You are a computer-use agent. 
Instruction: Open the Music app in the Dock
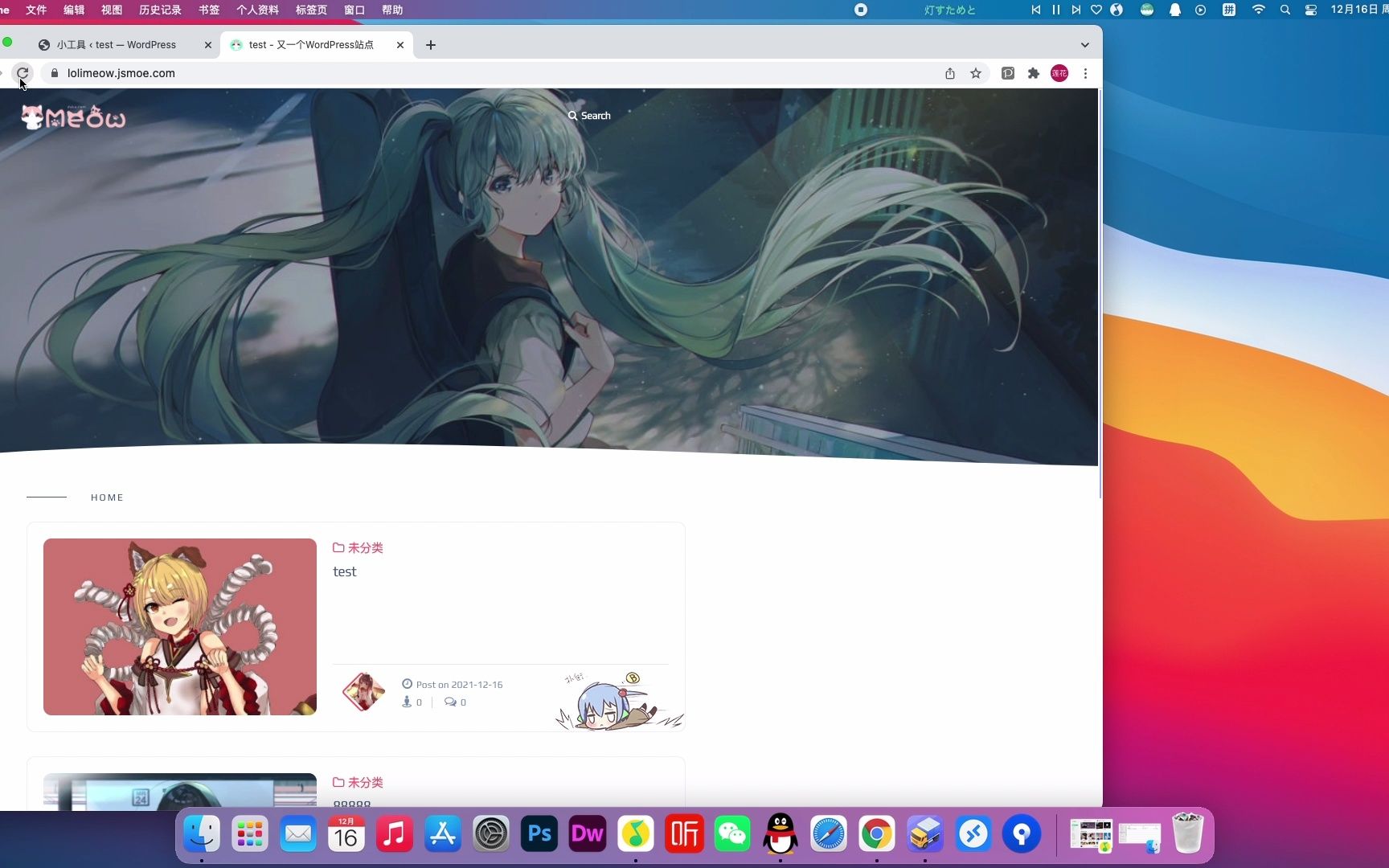pos(395,834)
